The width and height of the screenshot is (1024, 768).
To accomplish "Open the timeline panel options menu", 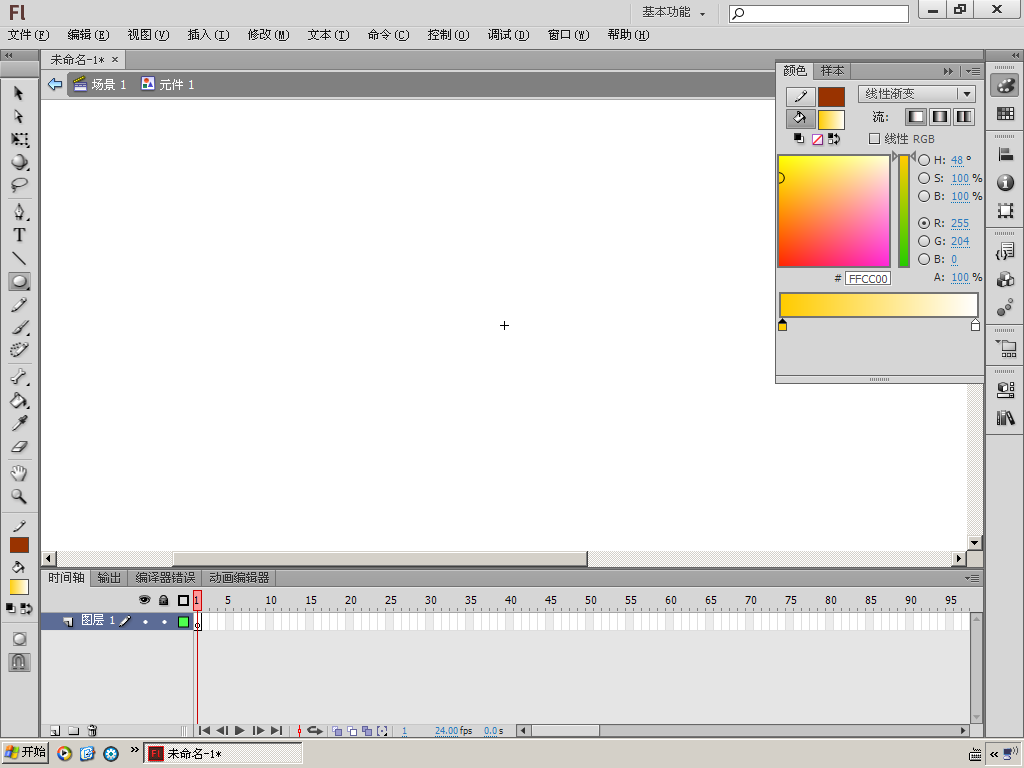I will pyautogui.click(x=972, y=579).
